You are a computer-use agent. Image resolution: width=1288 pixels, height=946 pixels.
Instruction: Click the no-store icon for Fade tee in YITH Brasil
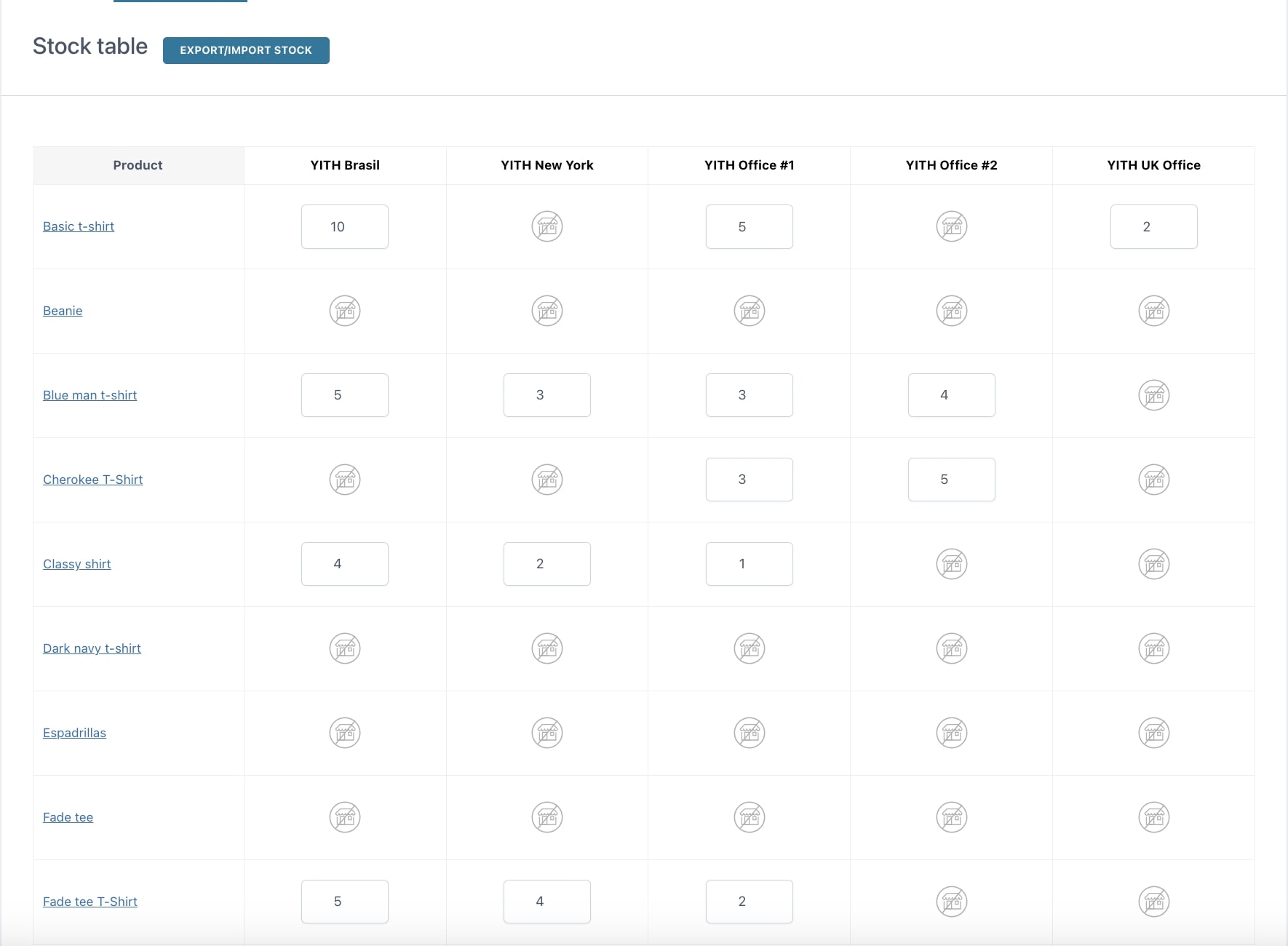point(345,817)
